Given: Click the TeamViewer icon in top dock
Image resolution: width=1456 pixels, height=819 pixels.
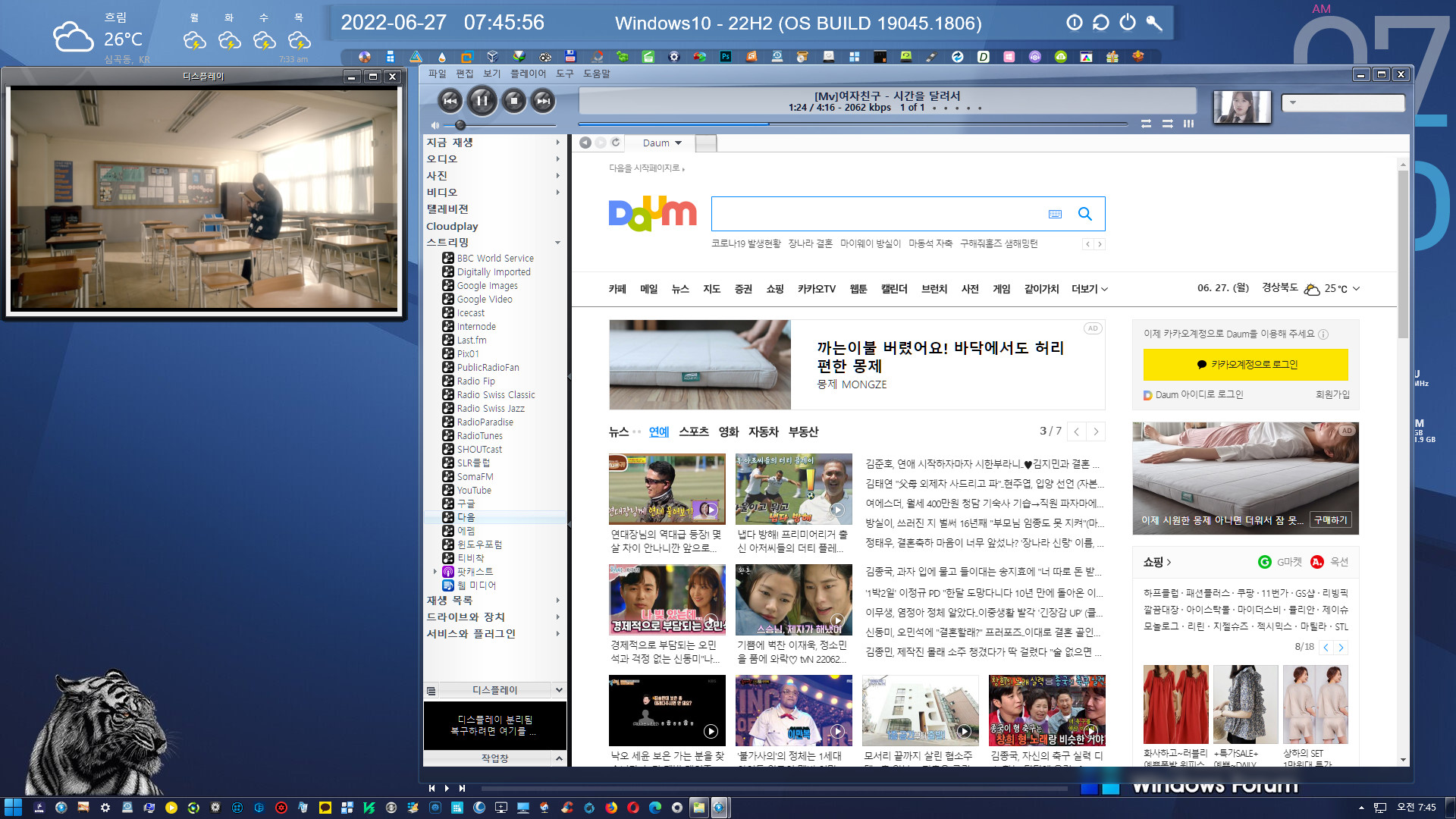Looking at the screenshot, I should pyautogui.click(x=958, y=57).
